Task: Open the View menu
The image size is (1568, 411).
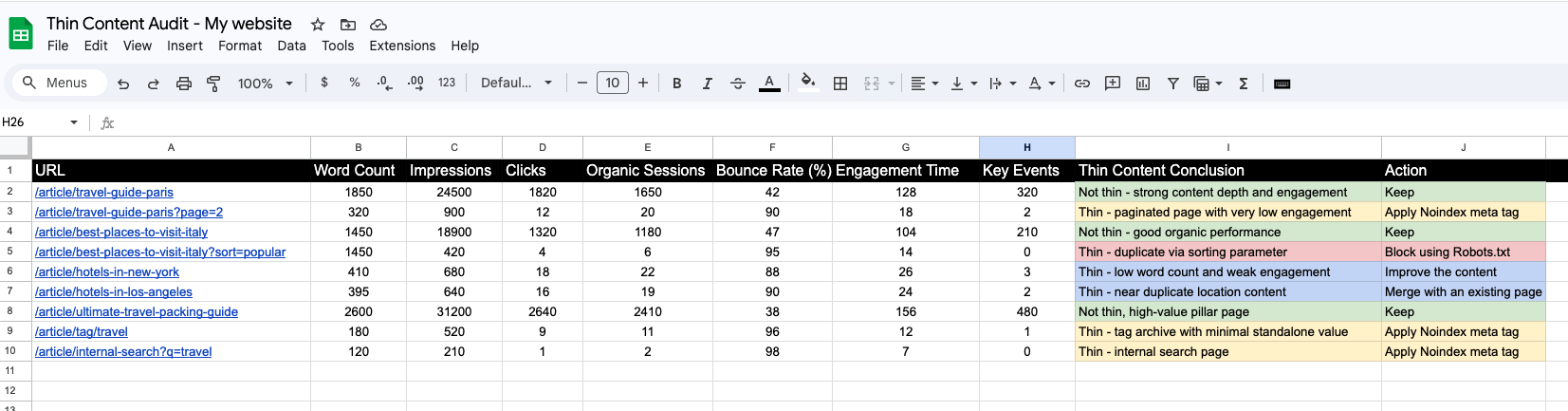Action: click(138, 46)
